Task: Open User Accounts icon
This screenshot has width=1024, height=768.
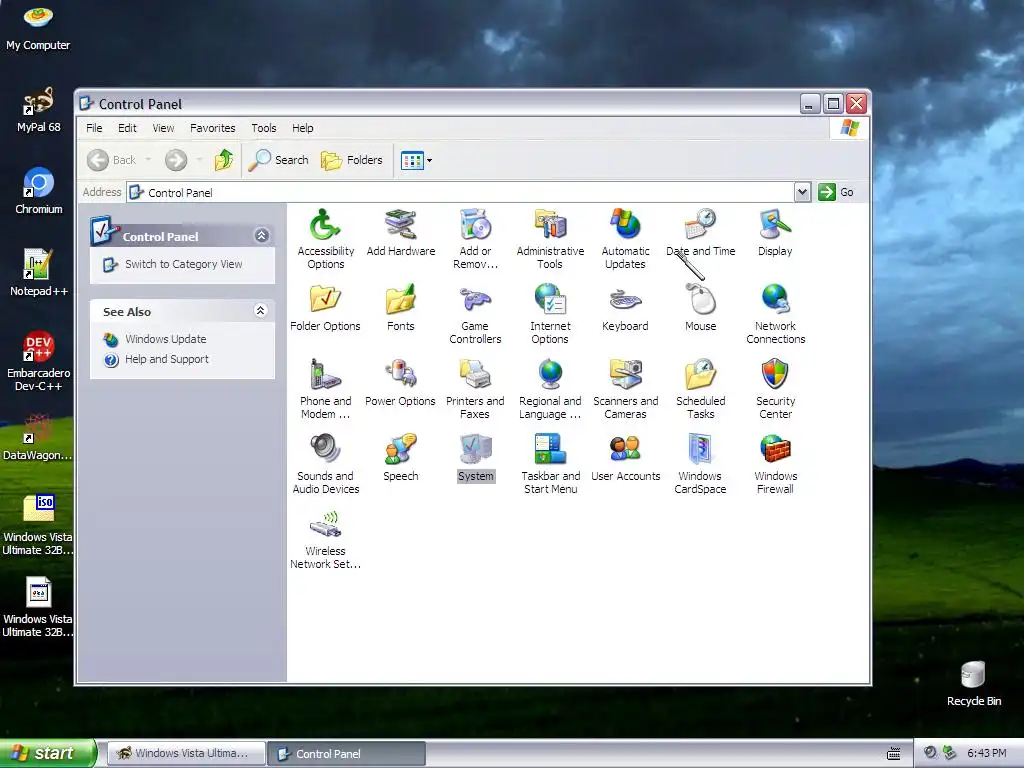Action: (625, 458)
